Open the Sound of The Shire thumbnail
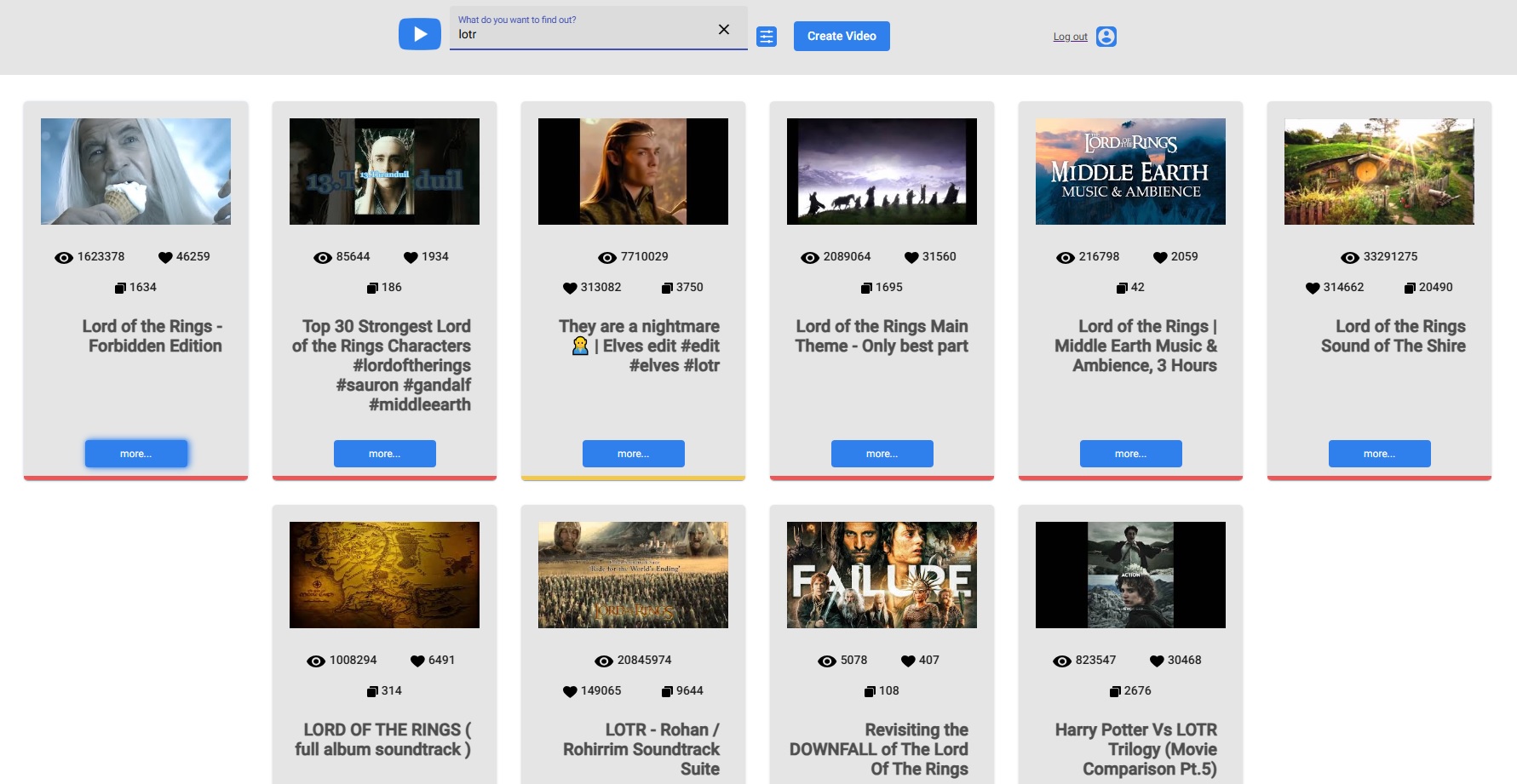The height and width of the screenshot is (784, 1517). (x=1378, y=171)
